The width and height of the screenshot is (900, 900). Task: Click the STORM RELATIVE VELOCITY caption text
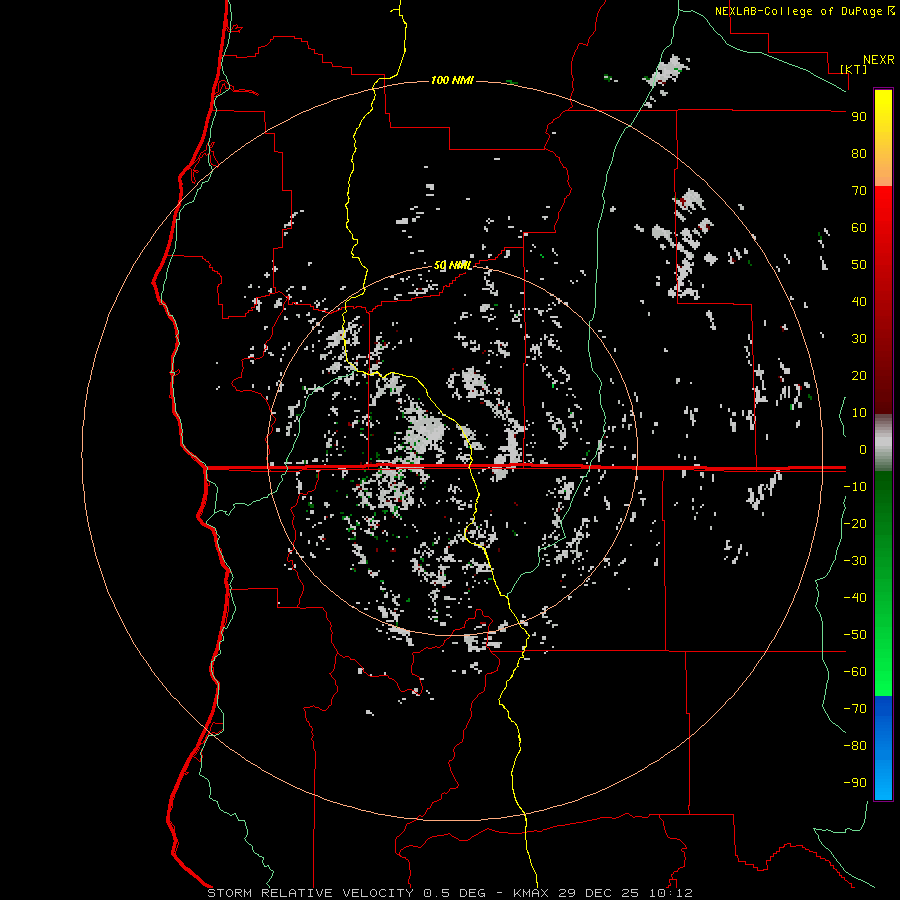pos(310,893)
